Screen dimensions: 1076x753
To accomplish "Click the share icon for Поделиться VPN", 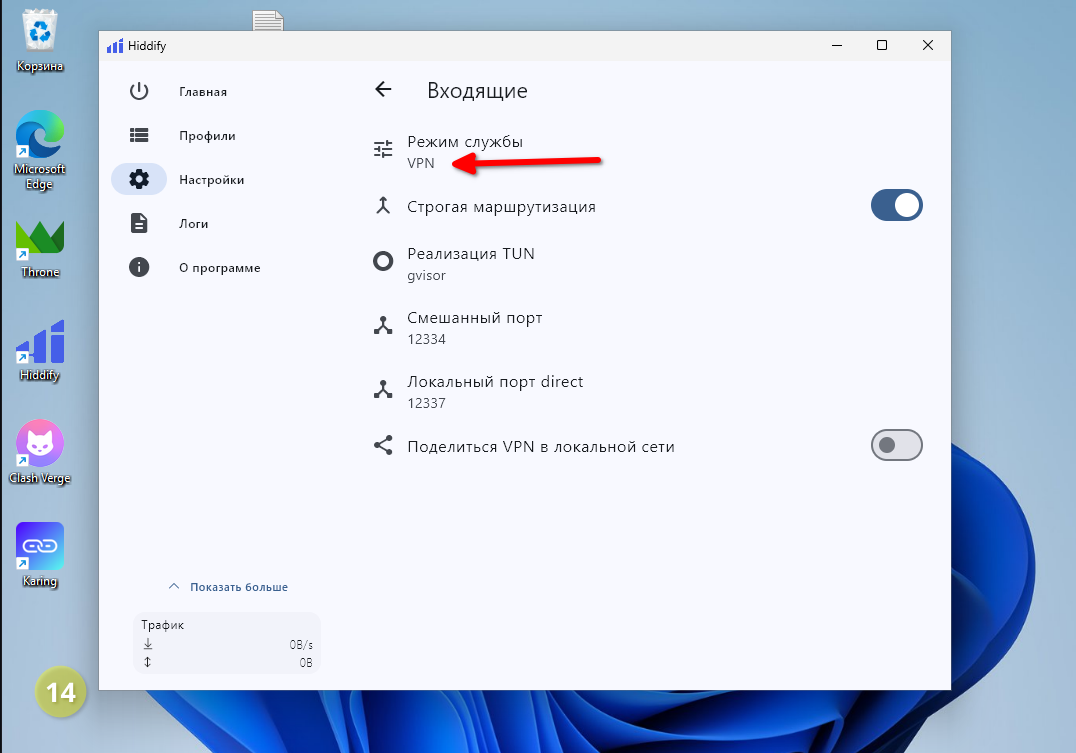I will point(383,445).
